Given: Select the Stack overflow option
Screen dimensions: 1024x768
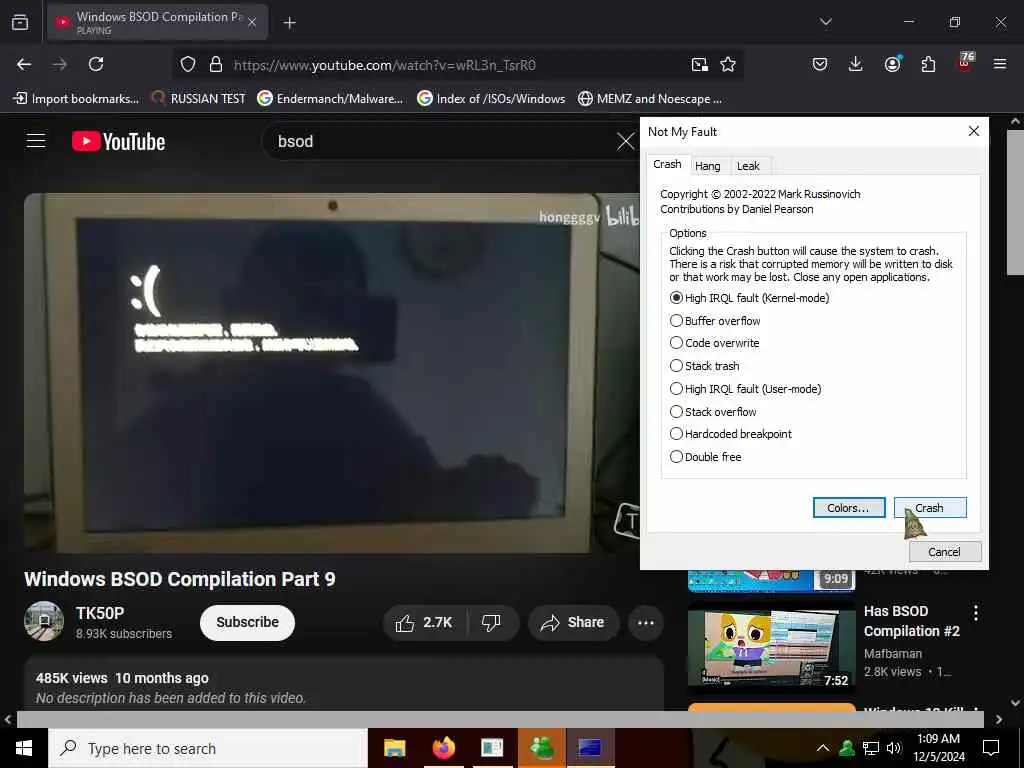Looking at the screenshot, I should [x=713, y=411].
